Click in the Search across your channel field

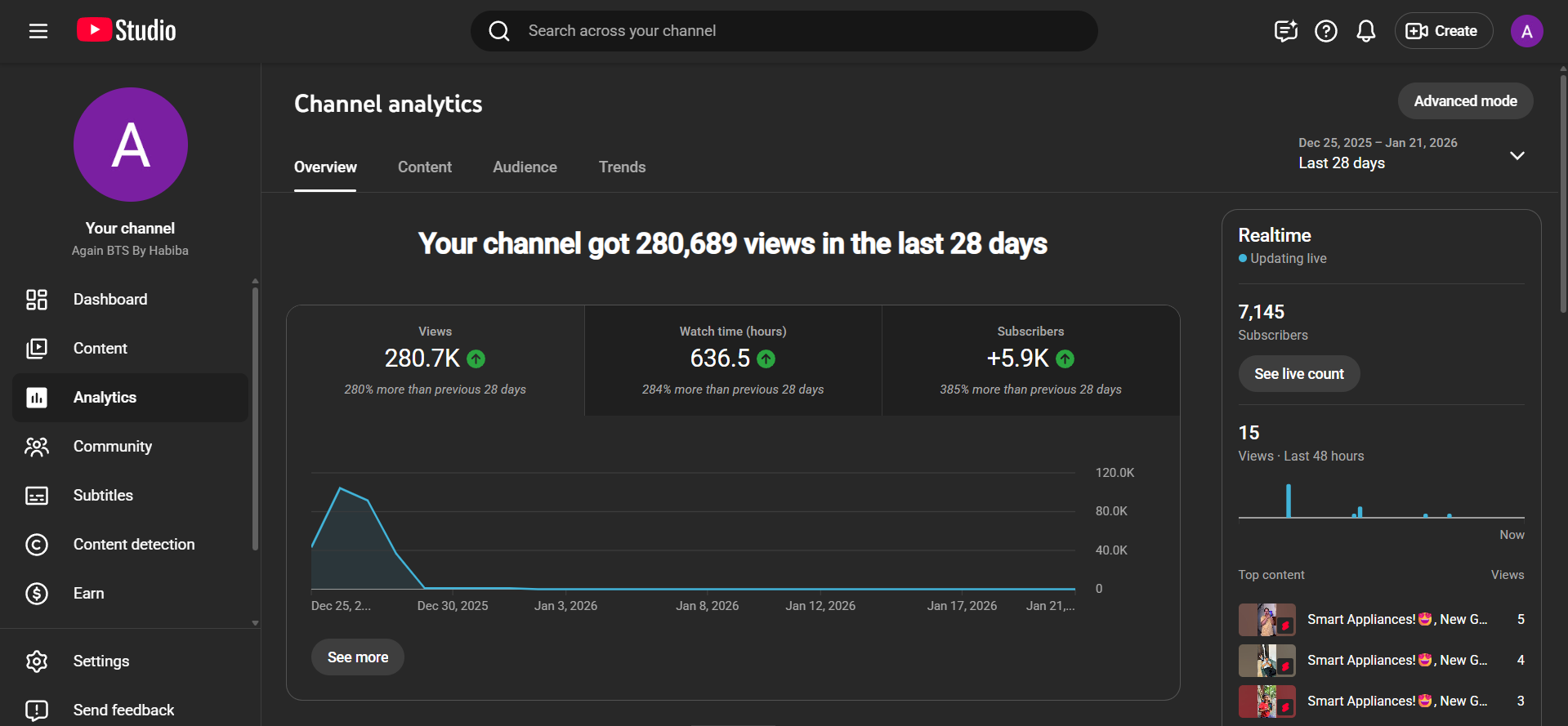784,31
